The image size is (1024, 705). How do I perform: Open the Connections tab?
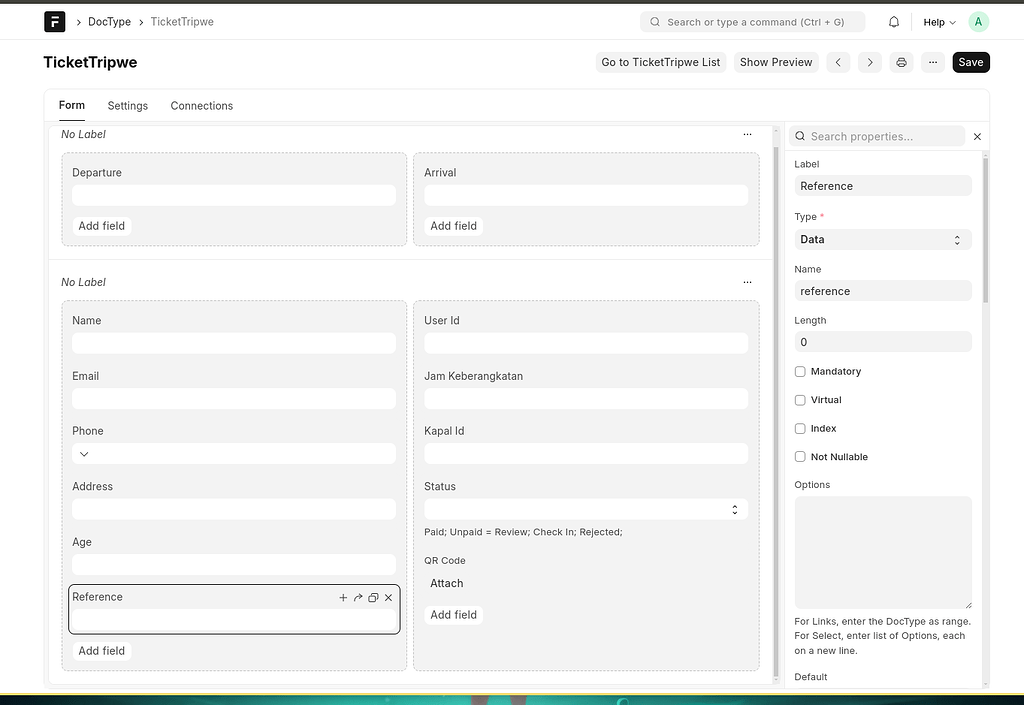tap(201, 105)
